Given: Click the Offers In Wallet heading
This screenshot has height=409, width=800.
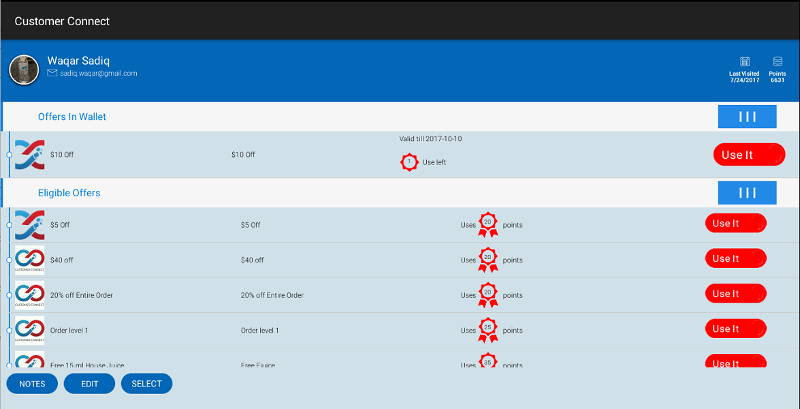Looking at the screenshot, I should [72, 117].
